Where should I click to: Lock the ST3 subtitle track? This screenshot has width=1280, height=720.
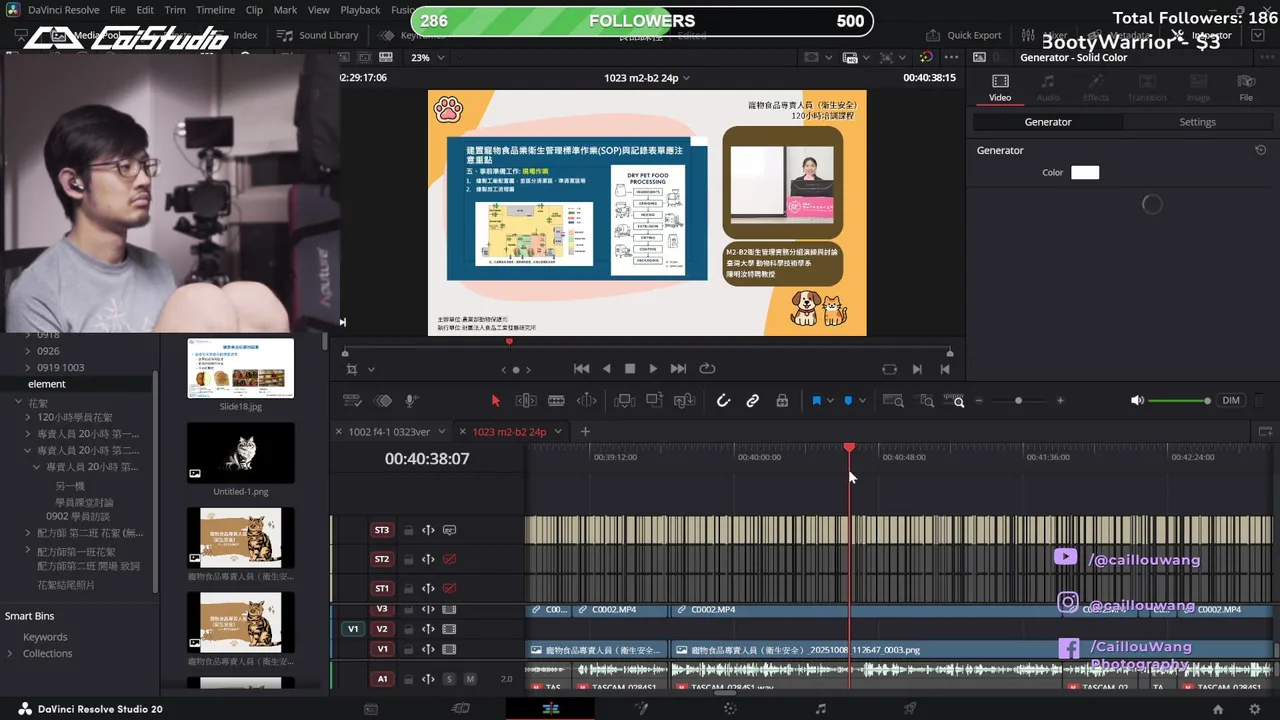[x=408, y=530]
